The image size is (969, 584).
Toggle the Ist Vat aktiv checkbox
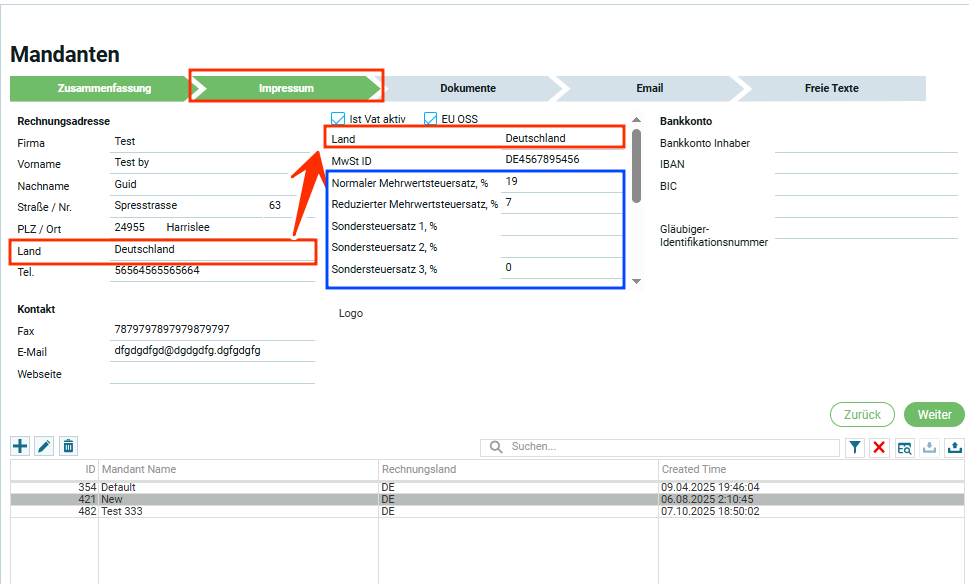(338, 119)
